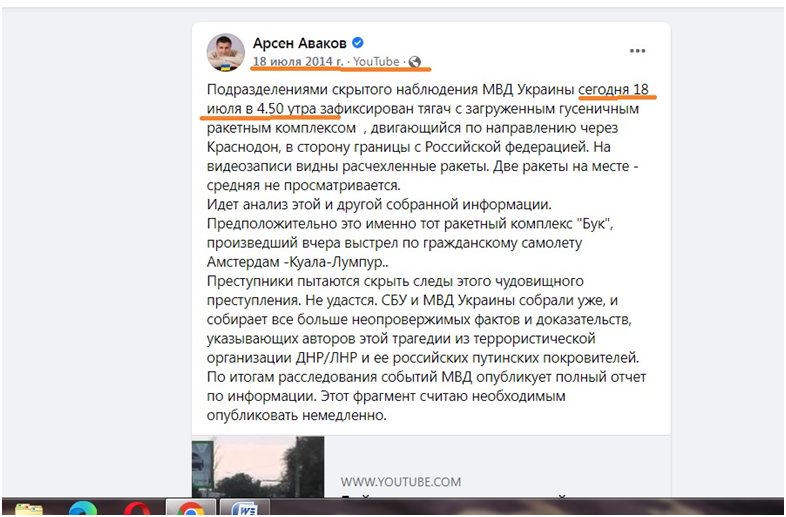Click the YouTube source link in header
The image size is (786, 517).
click(x=376, y=62)
